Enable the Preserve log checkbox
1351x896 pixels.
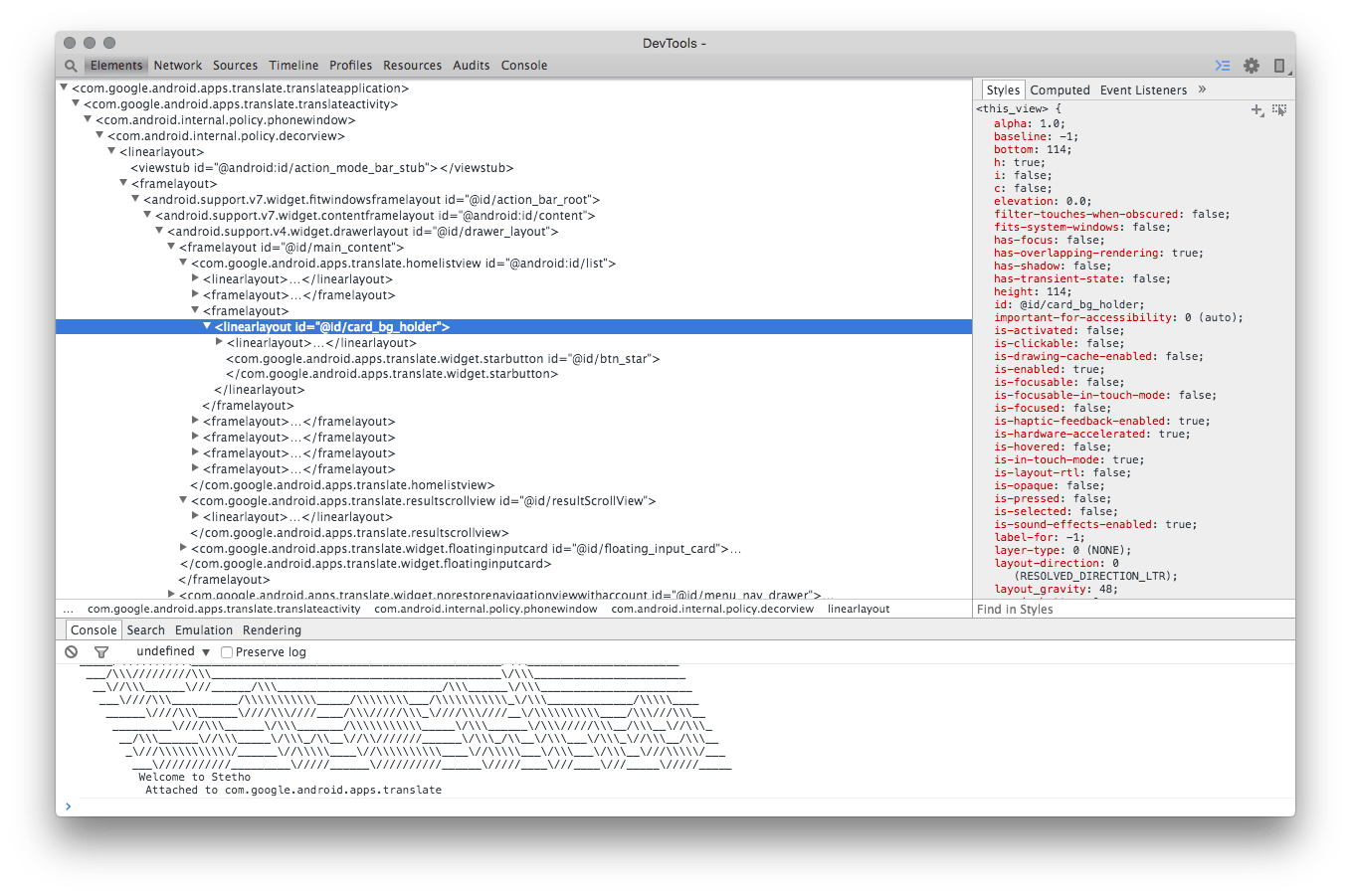[227, 652]
